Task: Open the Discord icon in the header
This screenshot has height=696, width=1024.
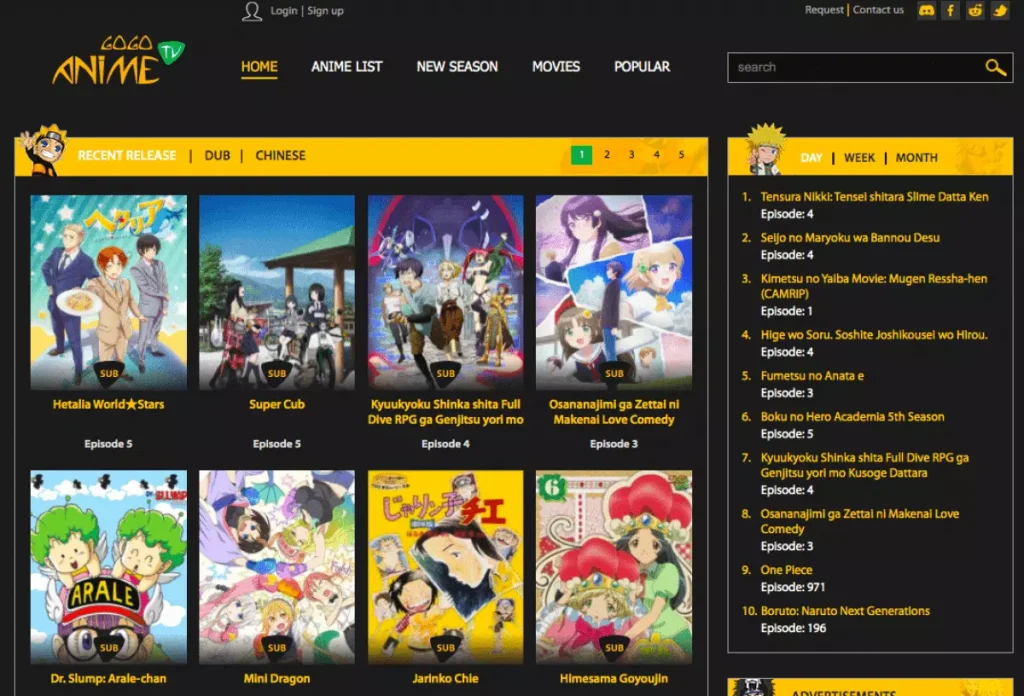Action: pyautogui.click(x=925, y=10)
